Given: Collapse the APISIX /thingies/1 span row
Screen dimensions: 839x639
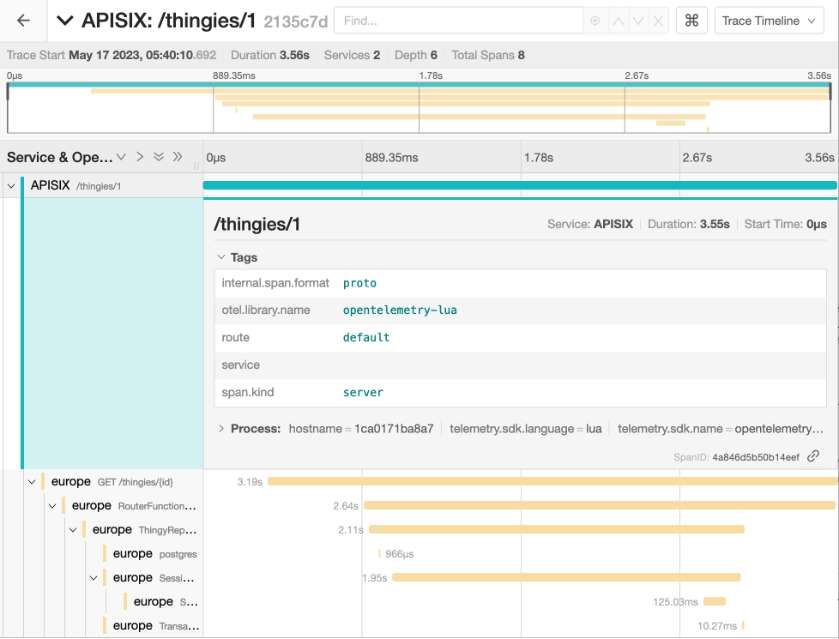Looking at the screenshot, I should 12,185.
